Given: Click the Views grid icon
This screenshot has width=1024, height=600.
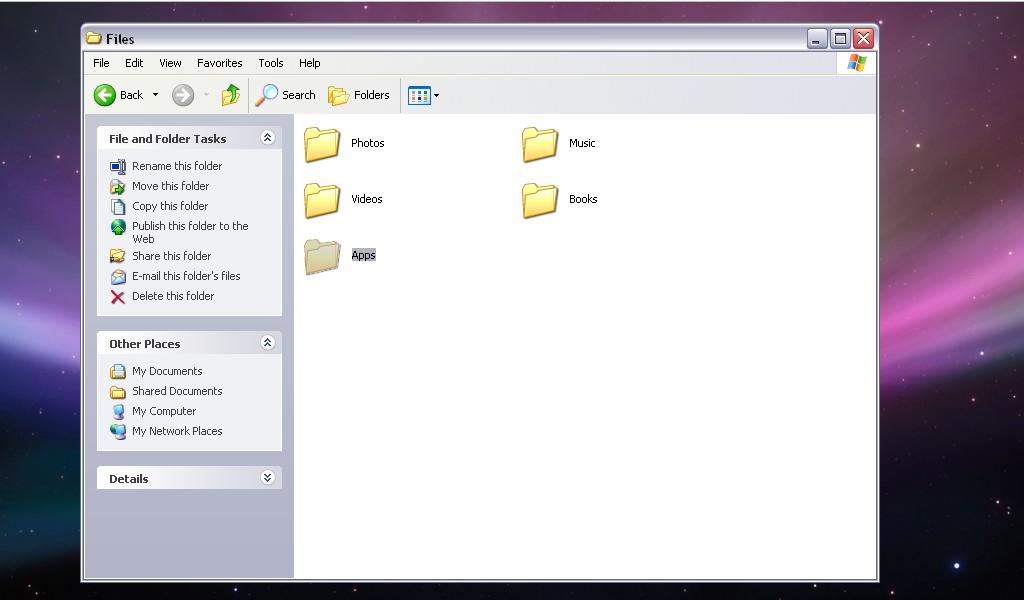Looking at the screenshot, I should pos(419,96).
